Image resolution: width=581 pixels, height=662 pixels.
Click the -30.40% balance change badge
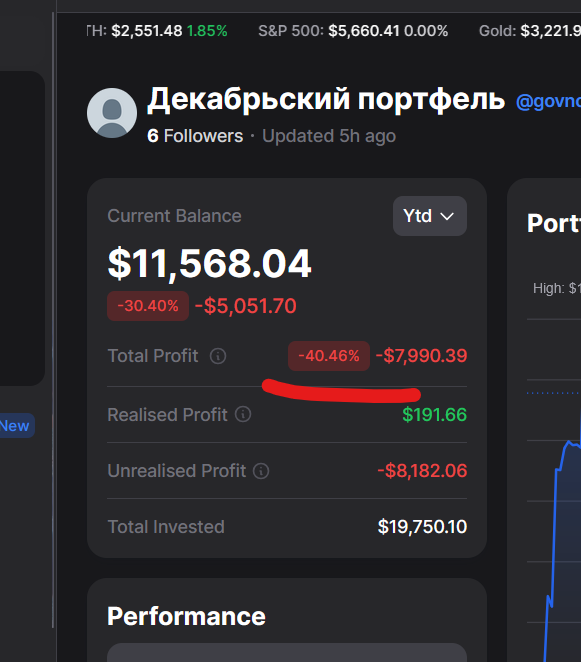pyautogui.click(x=148, y=306)
